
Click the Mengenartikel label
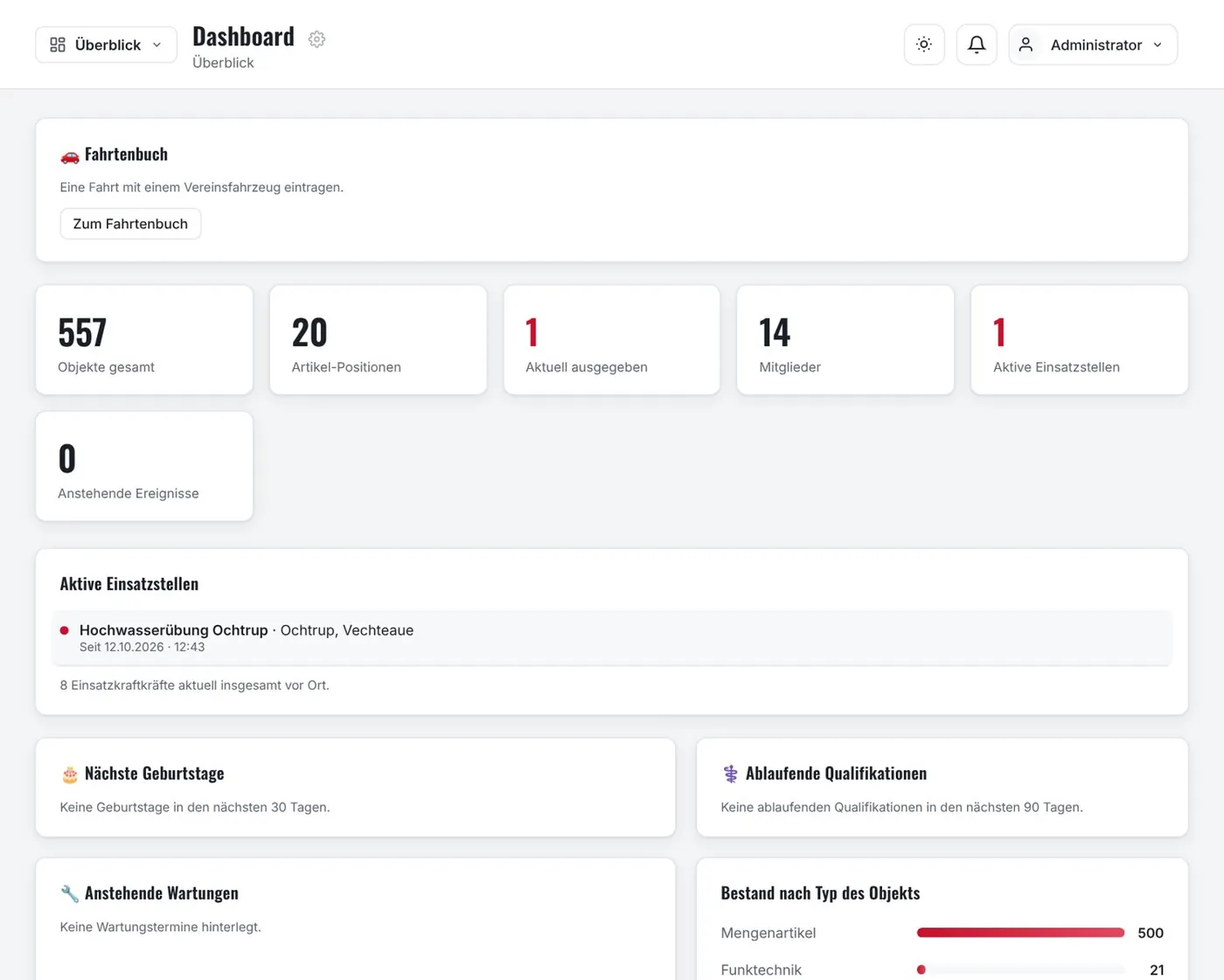(768, 933)
